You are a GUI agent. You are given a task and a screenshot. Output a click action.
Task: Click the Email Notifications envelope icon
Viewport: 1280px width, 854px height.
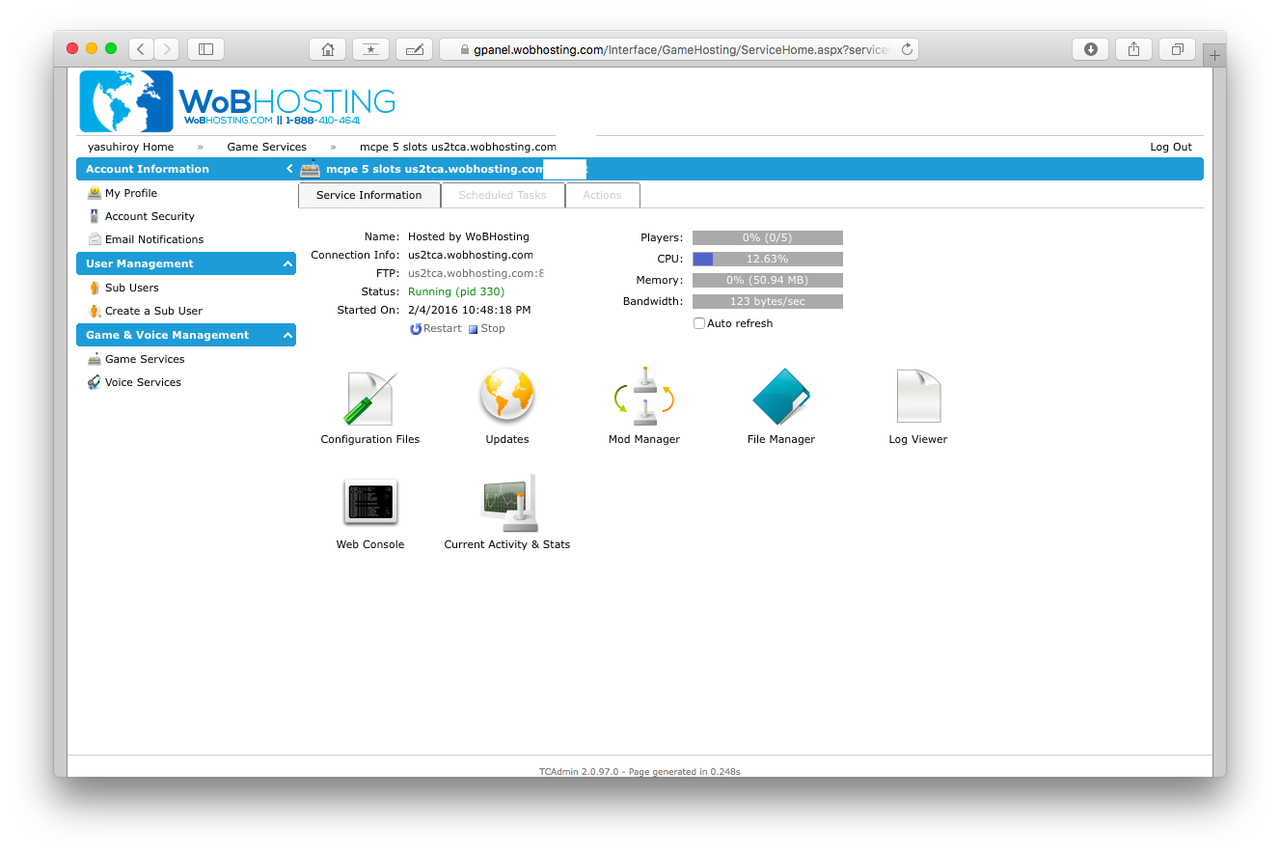point(95,239)
